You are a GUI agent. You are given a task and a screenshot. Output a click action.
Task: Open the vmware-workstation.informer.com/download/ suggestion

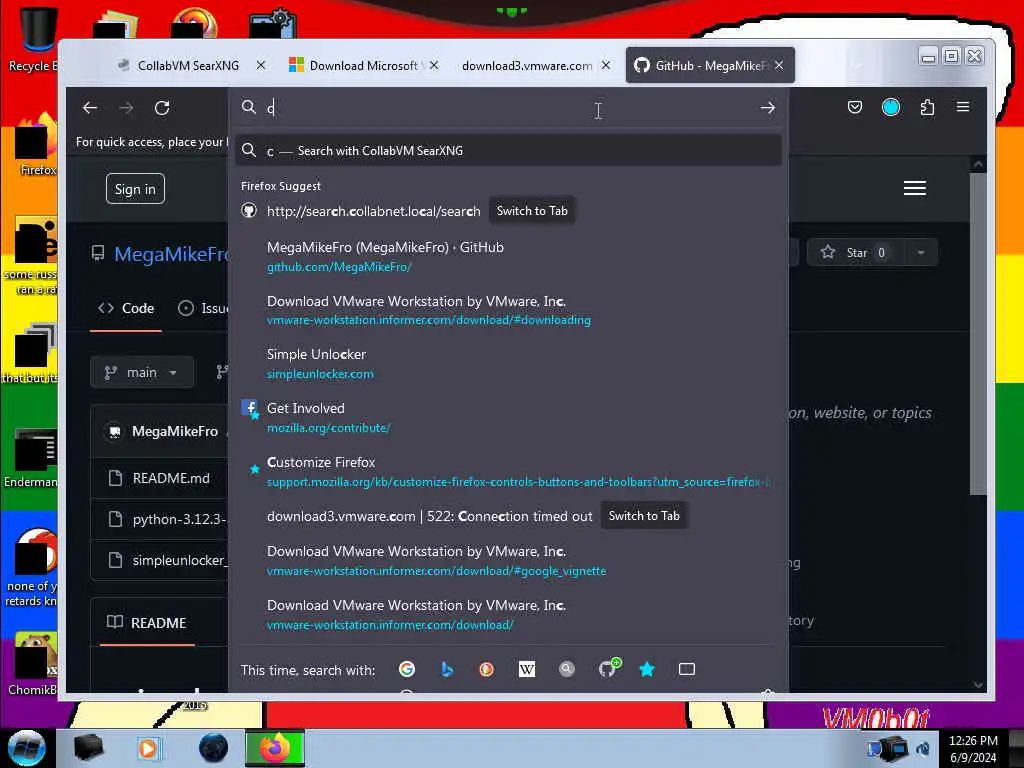(508, 615)
